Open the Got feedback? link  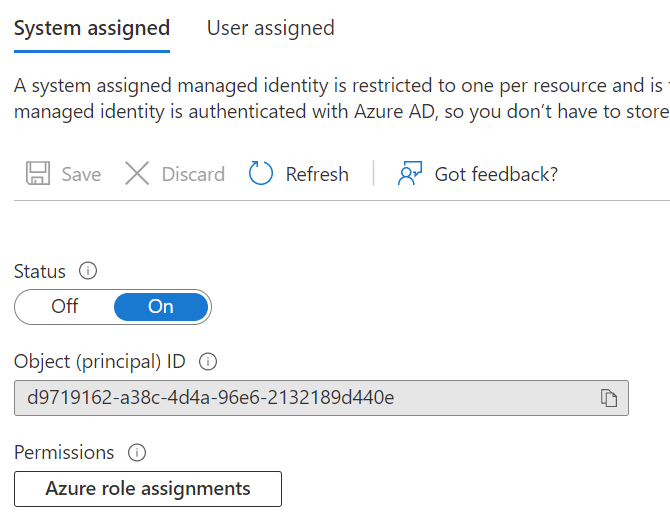tap(496, 174)
